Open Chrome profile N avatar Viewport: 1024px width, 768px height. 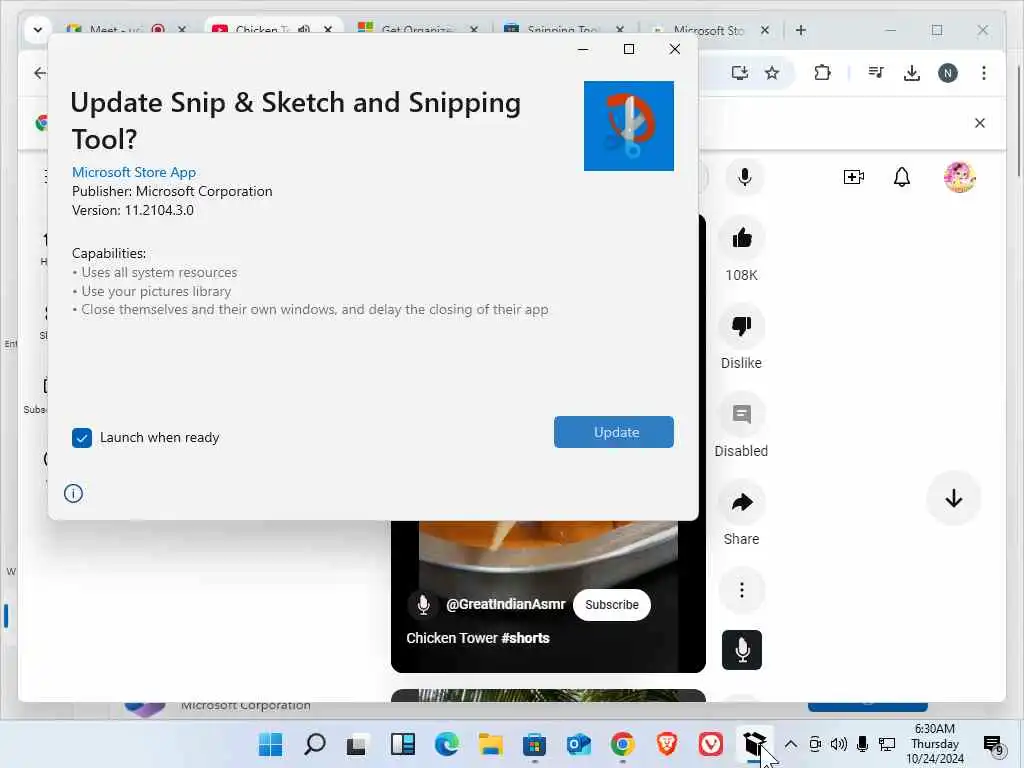(948, 72)
